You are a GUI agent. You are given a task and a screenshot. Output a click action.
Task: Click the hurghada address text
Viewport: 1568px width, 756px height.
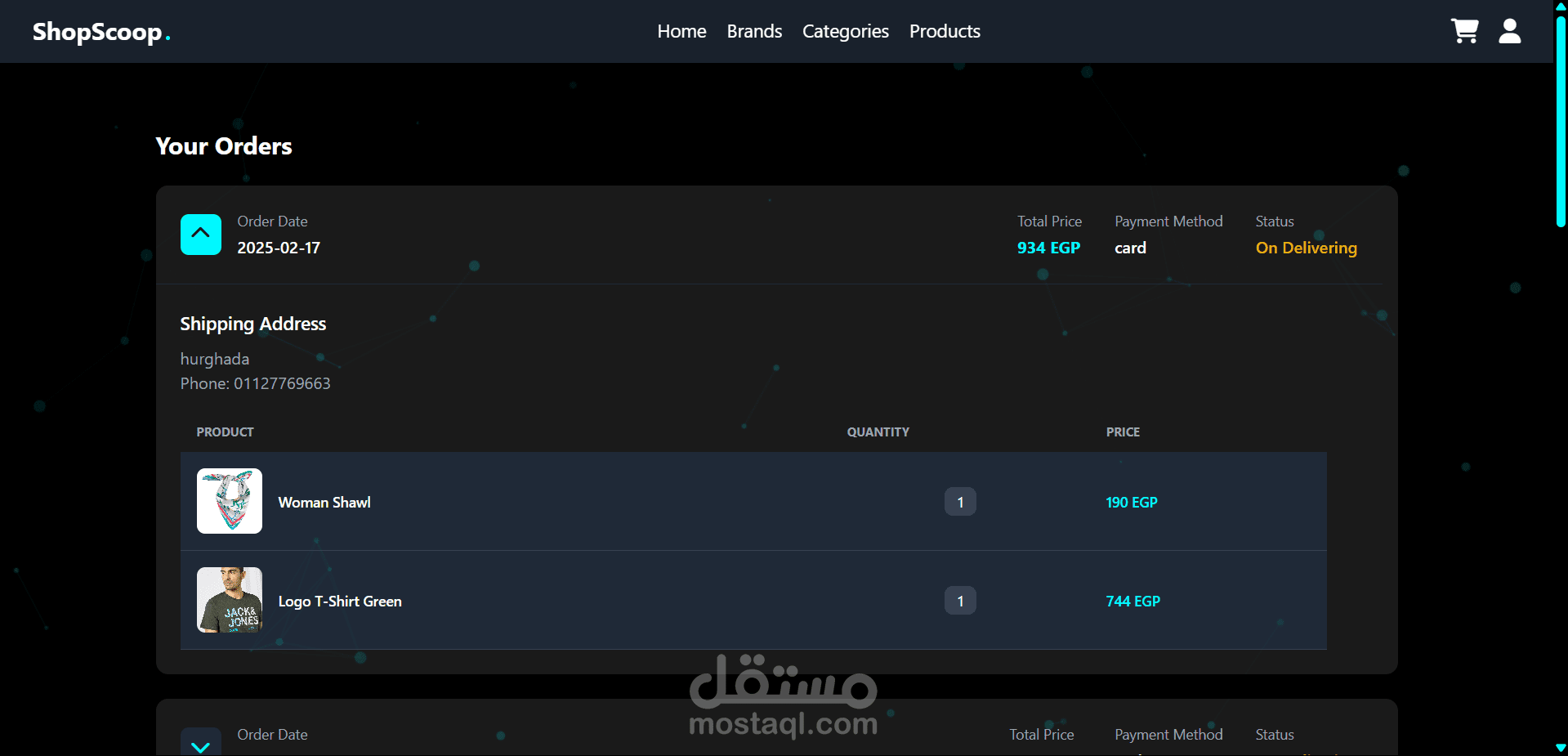pyautogui.click(x=215, y=359)
